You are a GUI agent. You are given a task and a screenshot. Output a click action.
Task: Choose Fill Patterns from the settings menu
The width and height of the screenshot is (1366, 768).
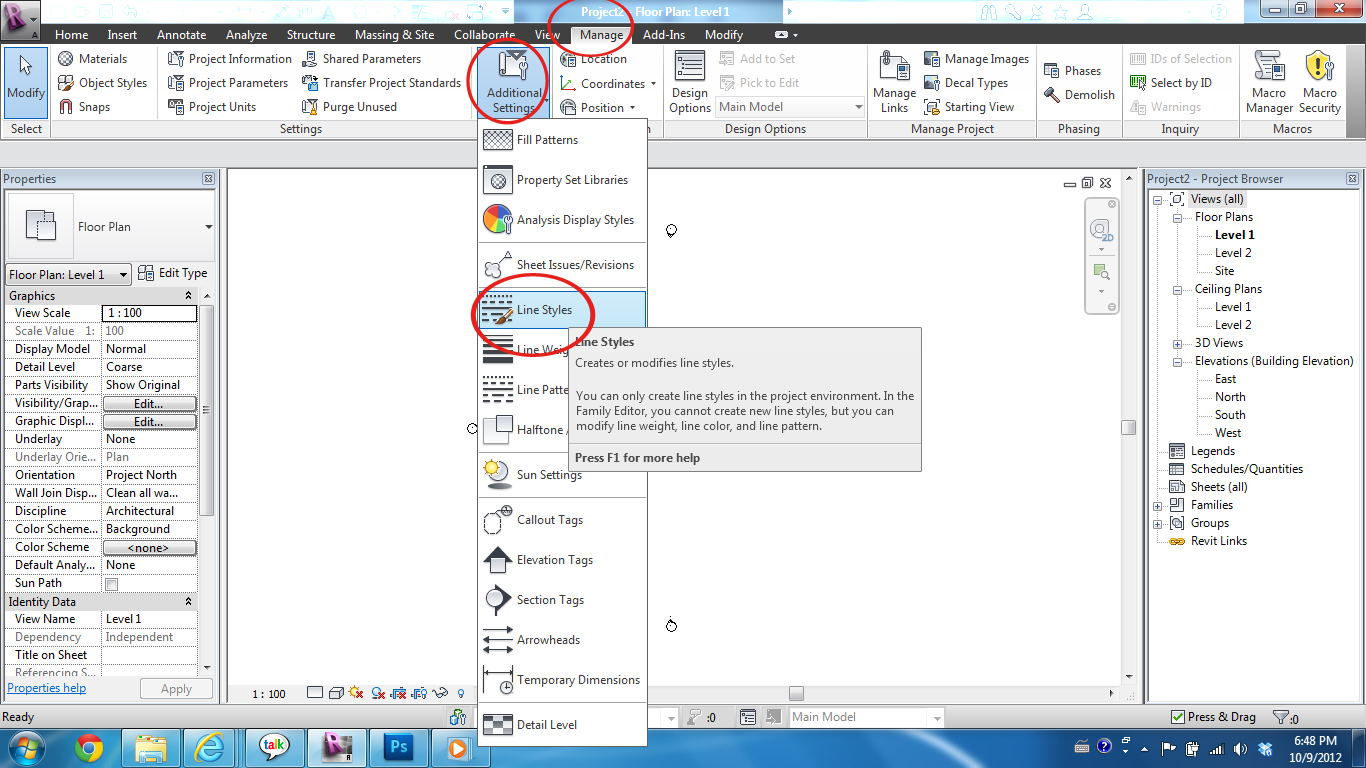(x=547, y=139)
